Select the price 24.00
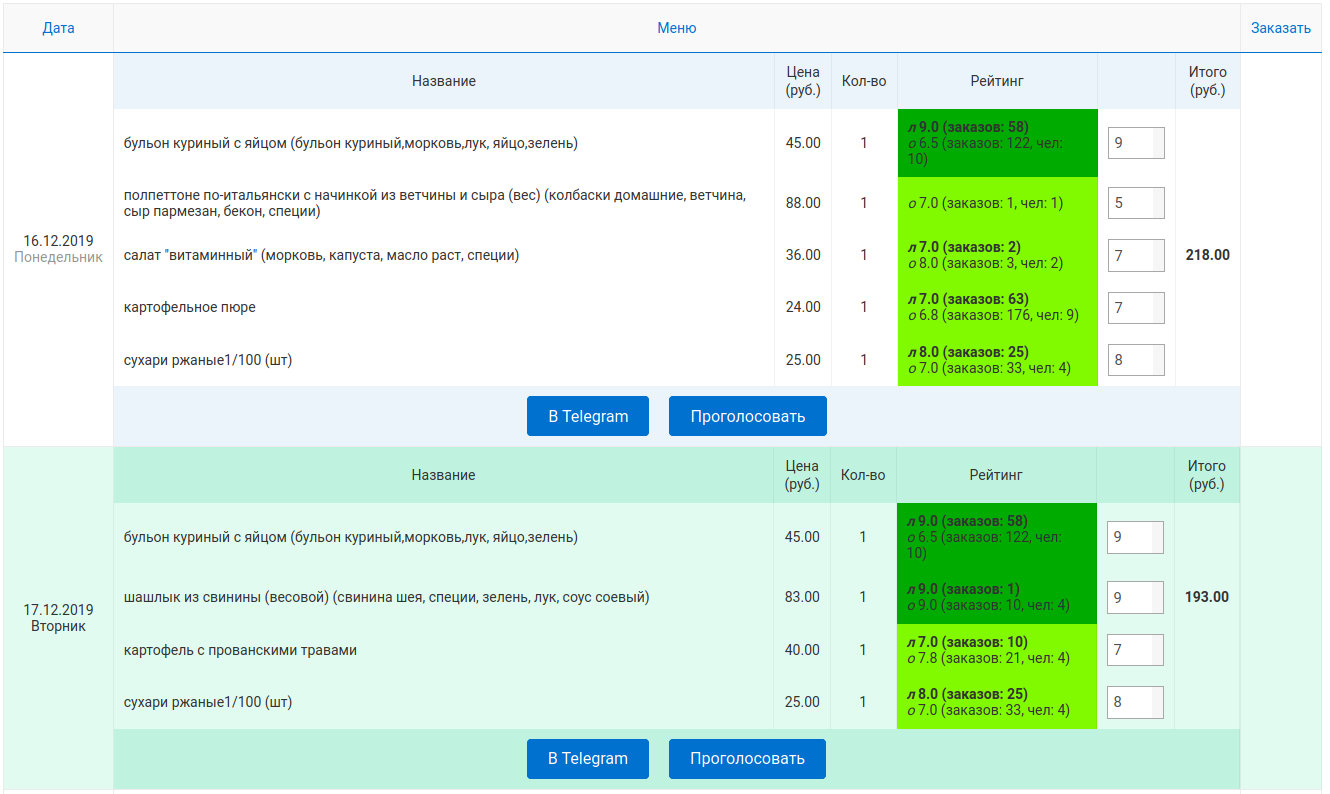Image resolution: width=1330 pixels, height=794 pixels. pos(803,307)
